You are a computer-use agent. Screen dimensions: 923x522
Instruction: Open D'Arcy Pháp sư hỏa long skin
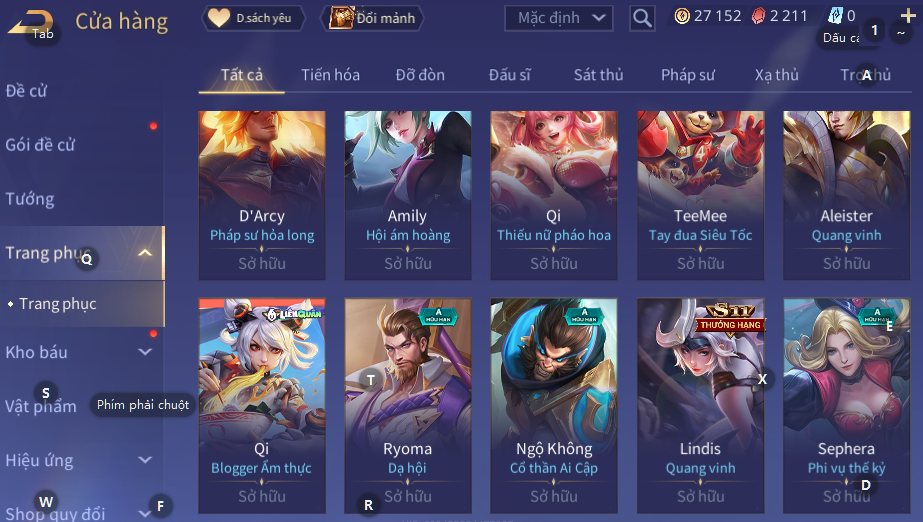[262, 195]
